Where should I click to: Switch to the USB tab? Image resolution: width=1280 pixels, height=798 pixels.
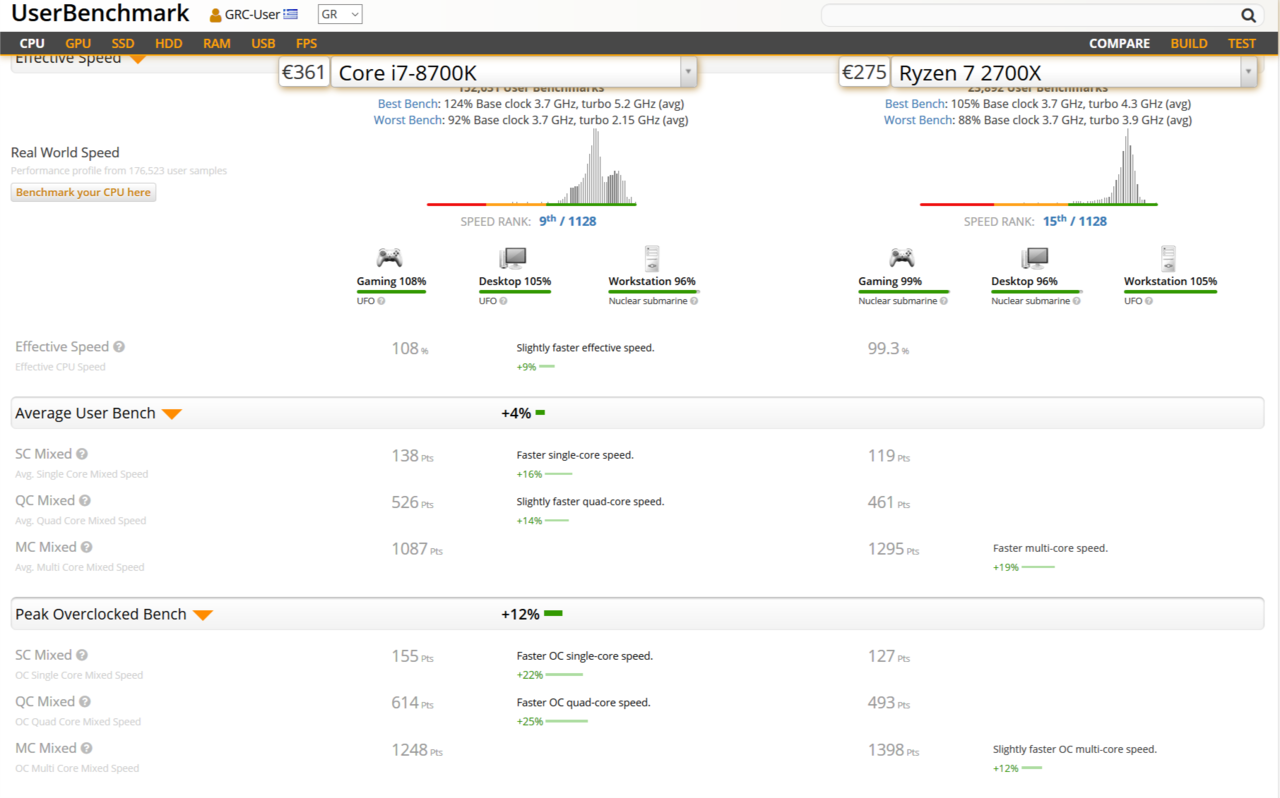tap(263, 43)
